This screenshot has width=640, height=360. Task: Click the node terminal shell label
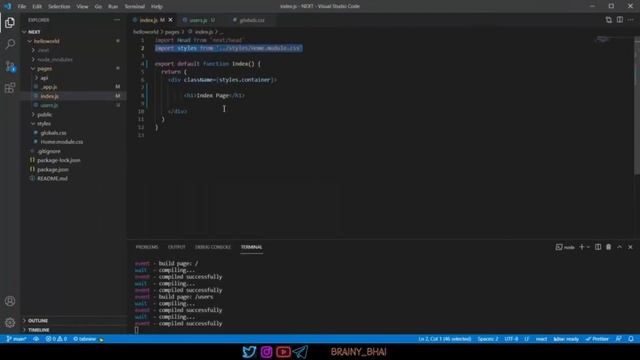pyautogui.click(x=565, y=247)
